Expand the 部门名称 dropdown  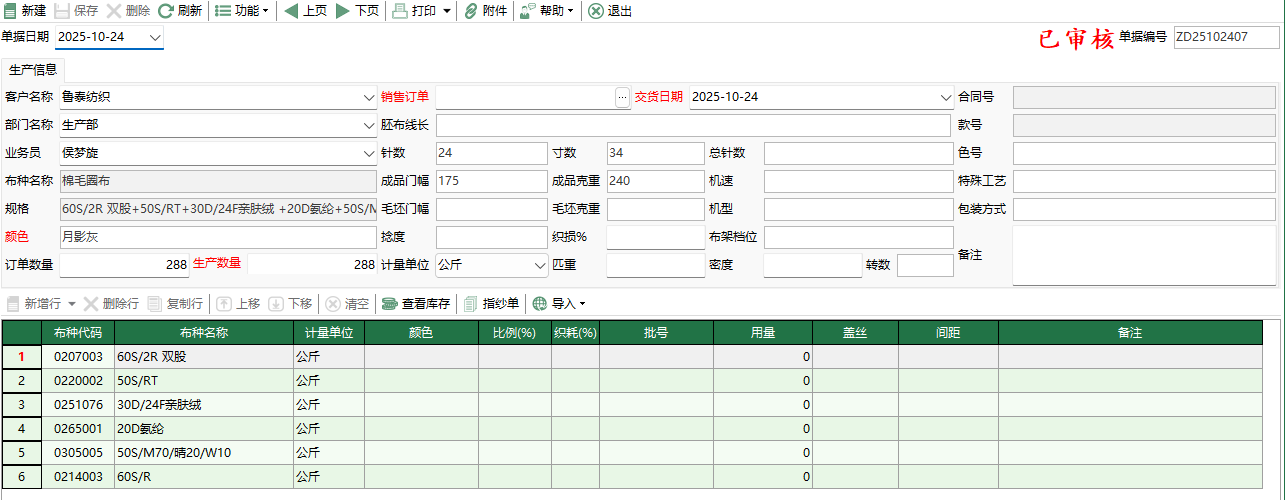[x=369, y=125]
